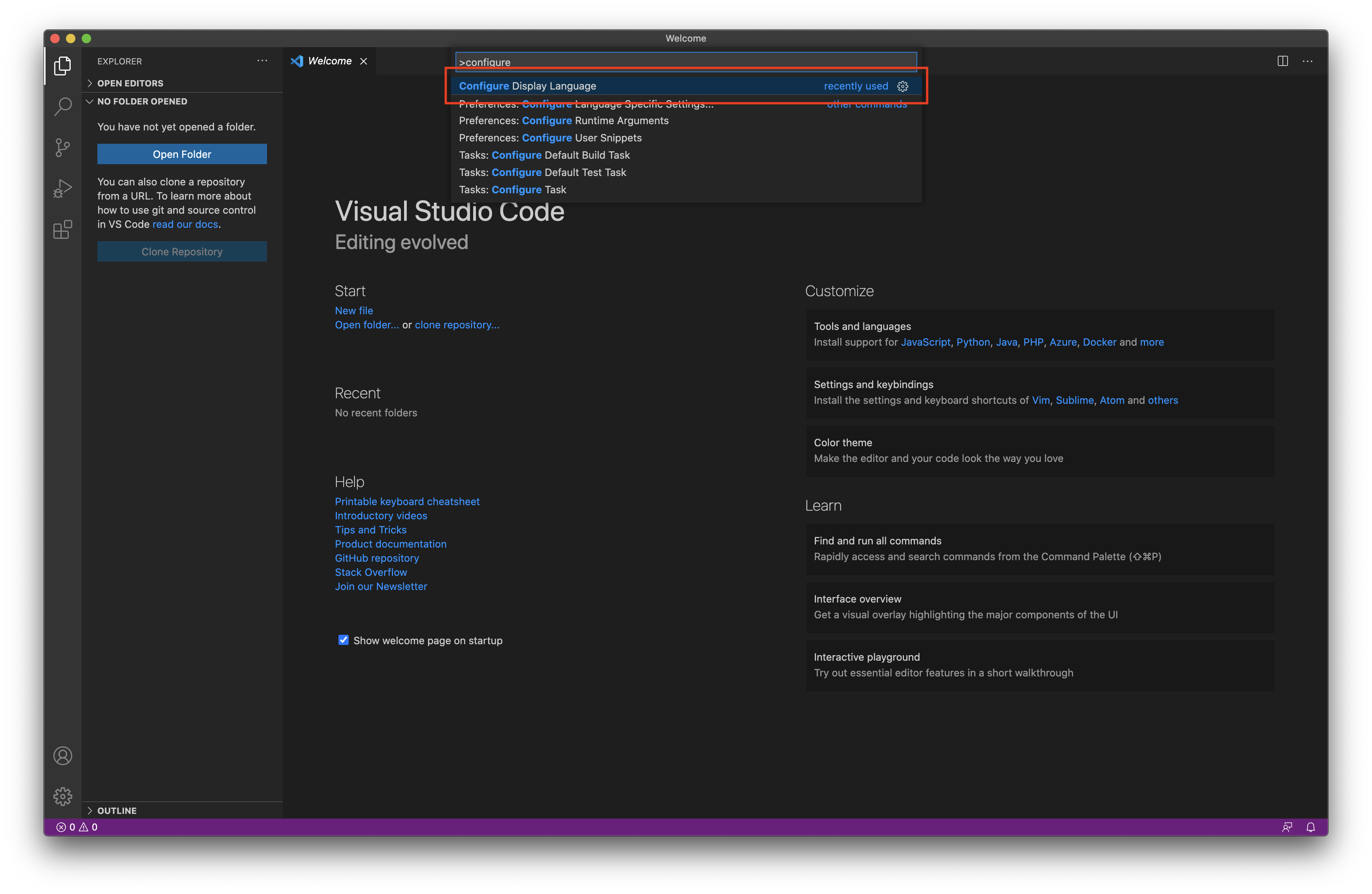Open editor More Actions ellipsis menu
The width and height of the screenshot is (1372, 894).
[x=1308, y=61]
